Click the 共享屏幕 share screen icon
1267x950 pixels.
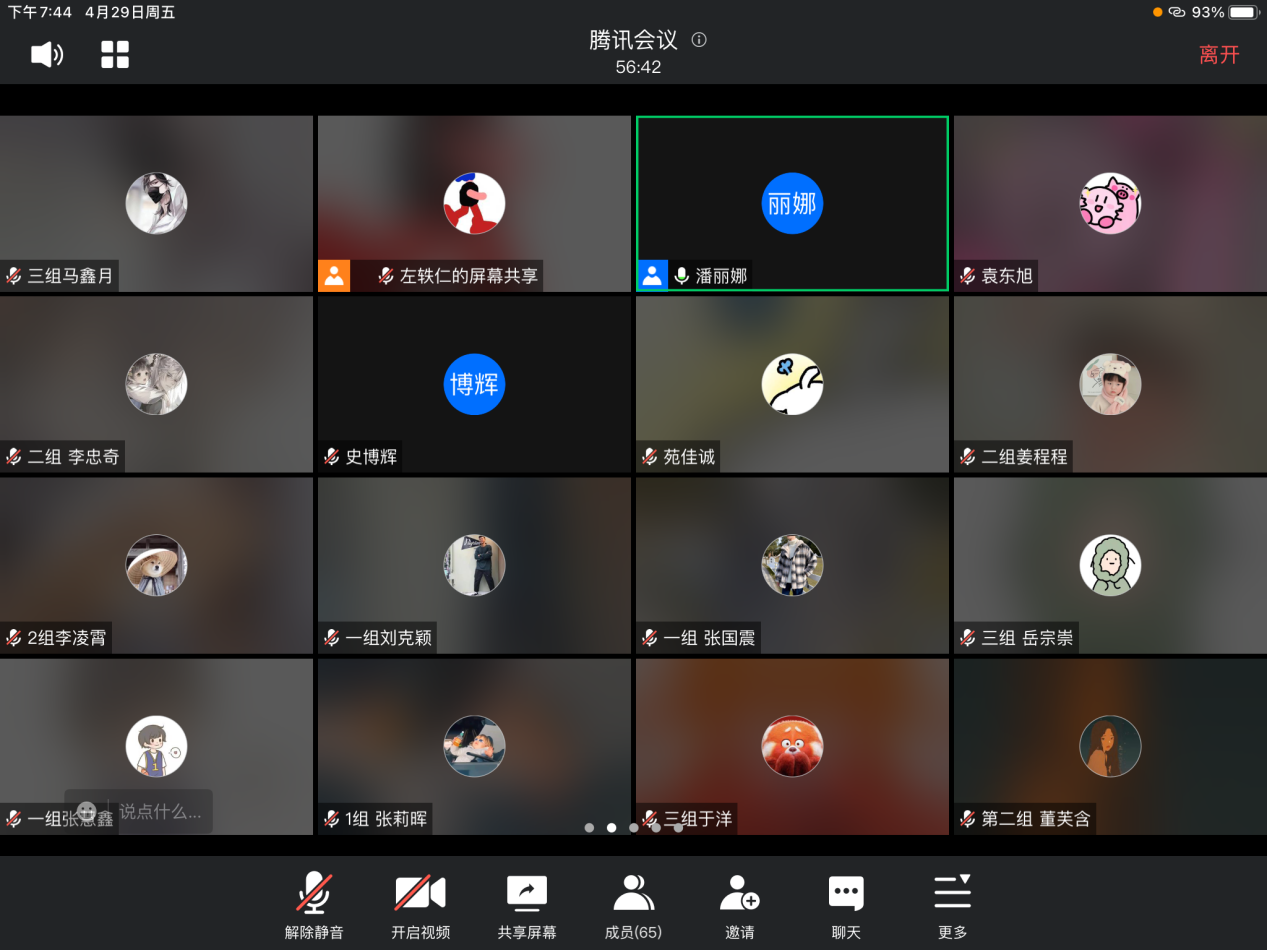(527, 906)
